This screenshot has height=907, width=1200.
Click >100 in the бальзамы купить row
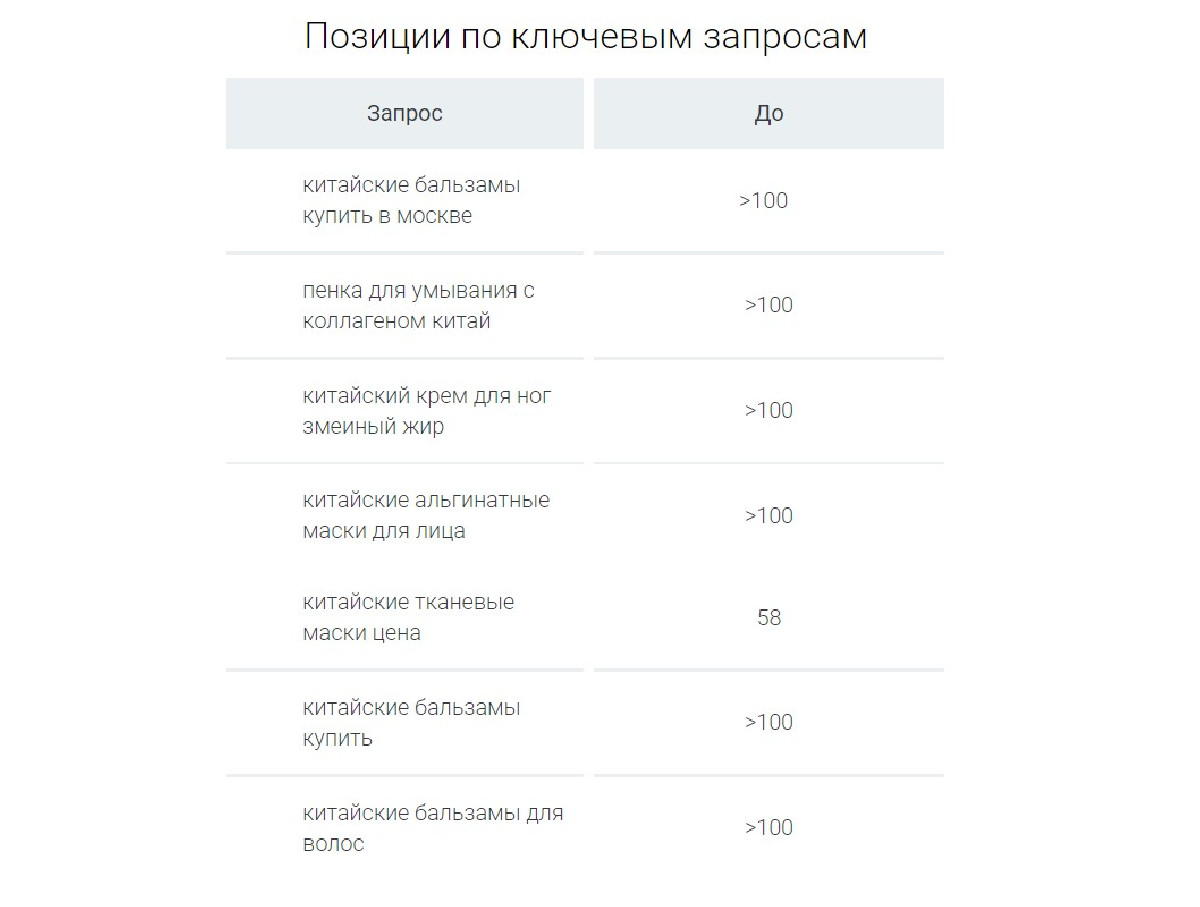click(769, 723)
